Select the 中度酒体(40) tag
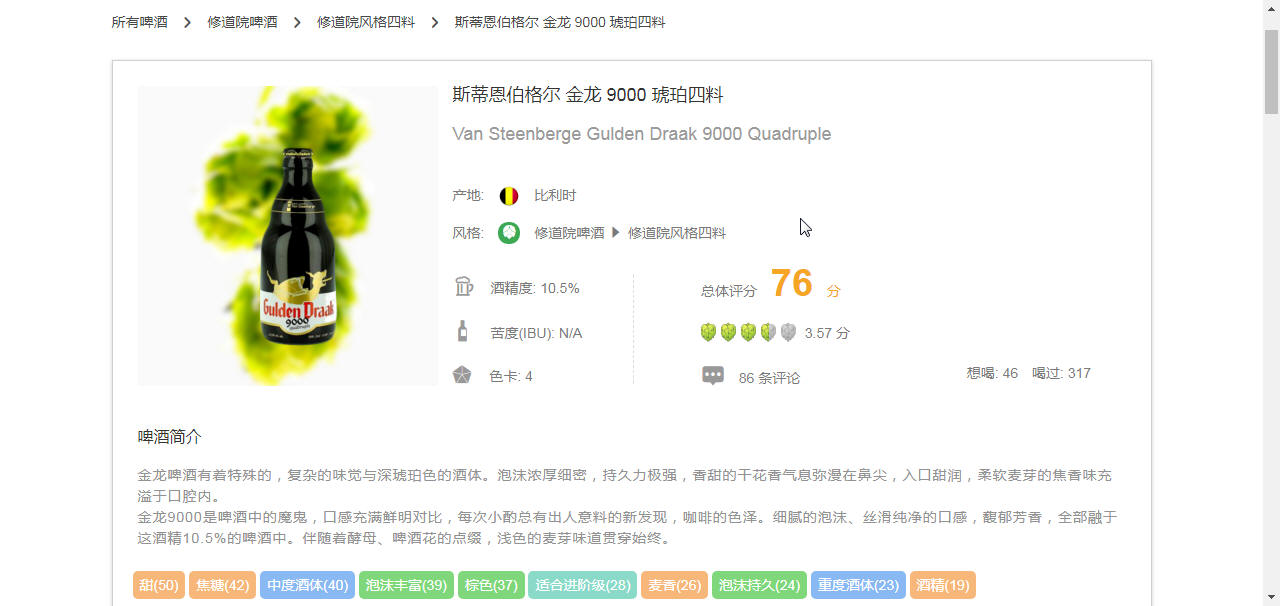This screenshot has width=1280, height=606. pyautogui.click(x=307, y=585)
